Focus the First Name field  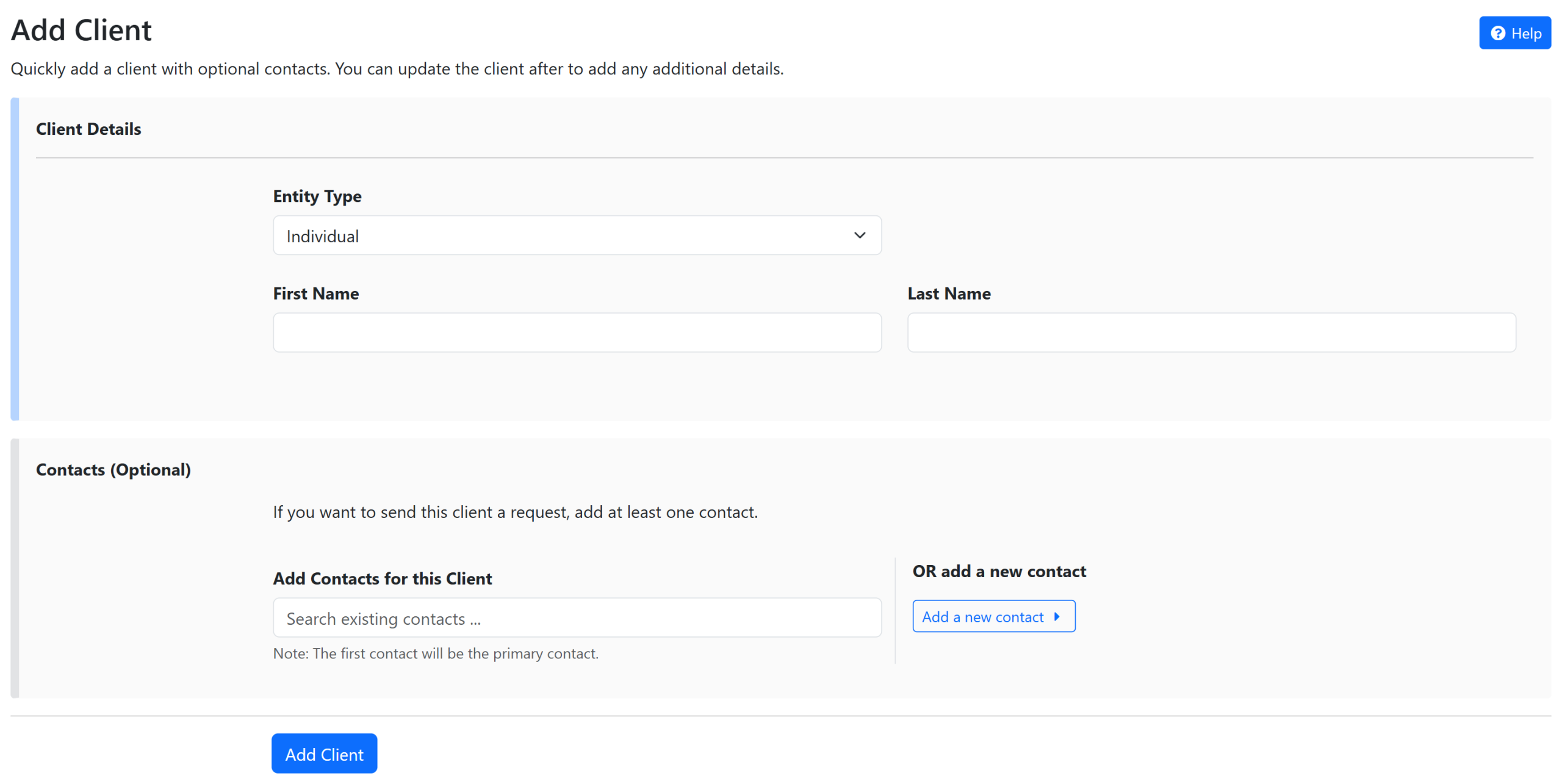[577, 333]
